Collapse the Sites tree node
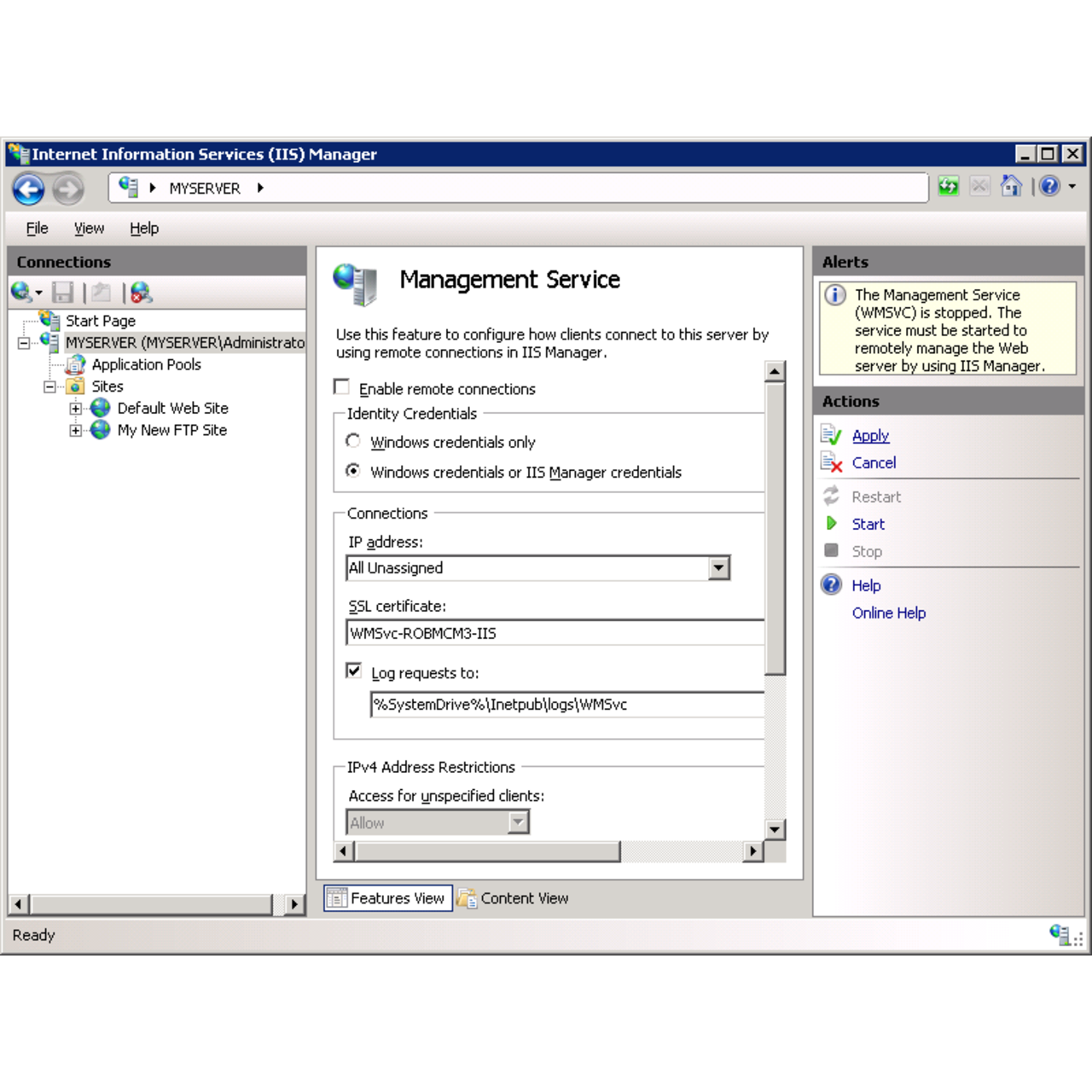Viewport: 1092px width, 1092px height. 49,387
